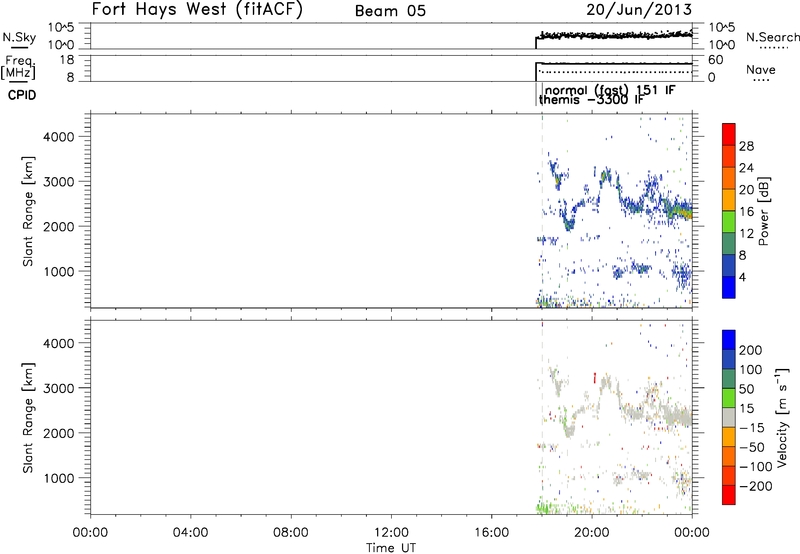800x554 pixels.
Task: Click the 'CPID' row label
Action: (22, 95)
